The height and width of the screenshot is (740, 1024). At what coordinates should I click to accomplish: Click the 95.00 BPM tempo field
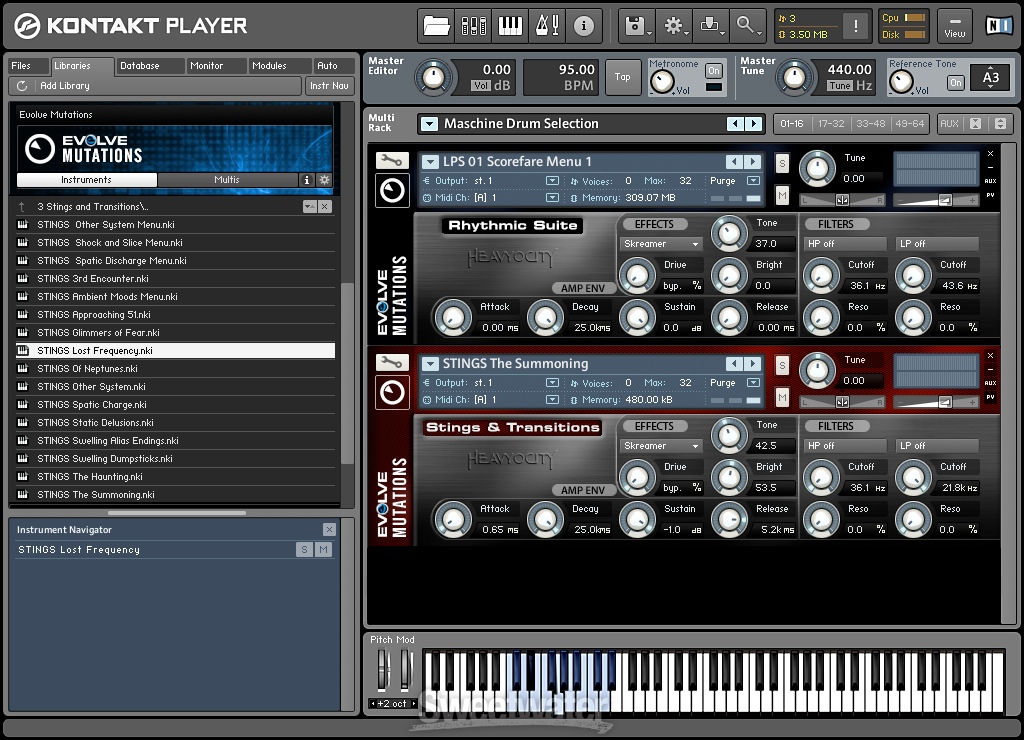click(x=561, y=77)
